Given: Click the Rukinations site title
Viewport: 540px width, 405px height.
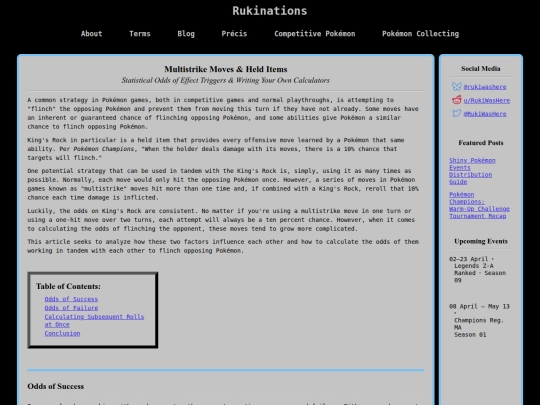Looking at the screenshot, I should (x=270, y=11).
